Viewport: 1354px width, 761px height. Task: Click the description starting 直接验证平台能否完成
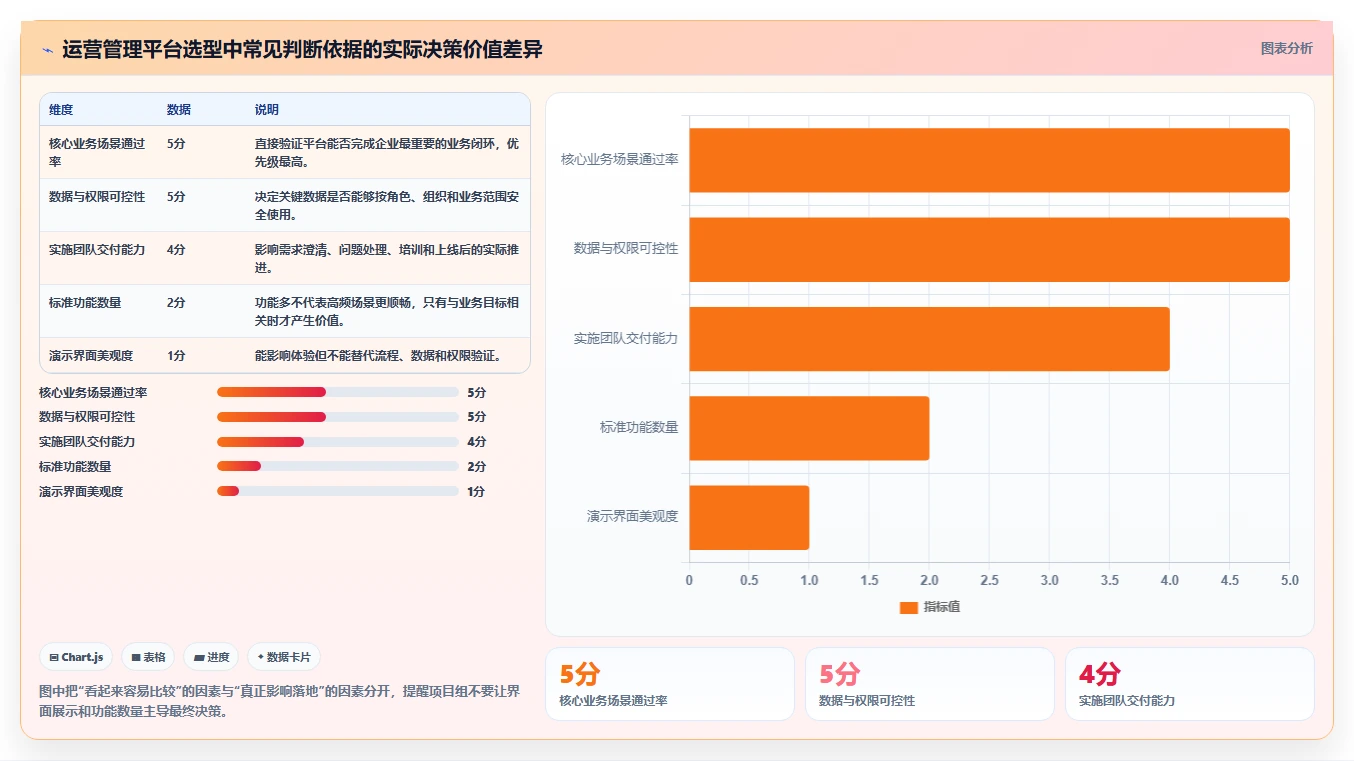387,152
